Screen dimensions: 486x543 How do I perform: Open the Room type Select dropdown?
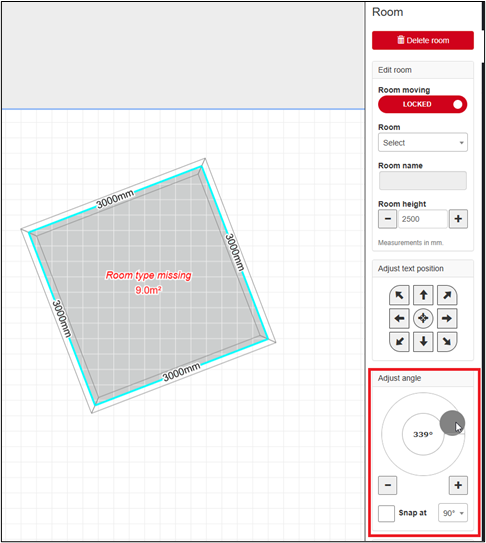(x=423, y=142)
